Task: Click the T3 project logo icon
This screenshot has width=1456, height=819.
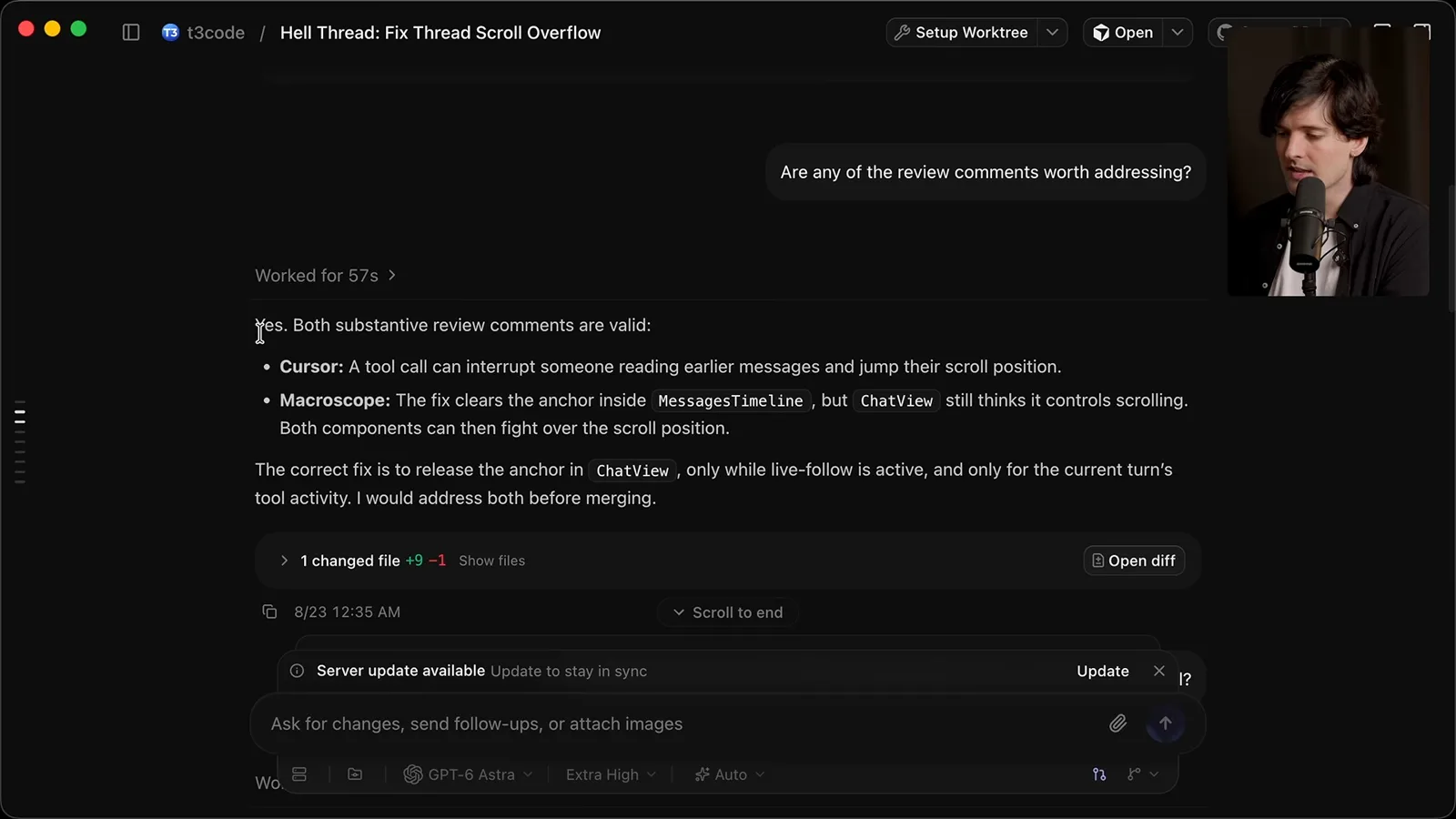Action: tap(170, 33)
